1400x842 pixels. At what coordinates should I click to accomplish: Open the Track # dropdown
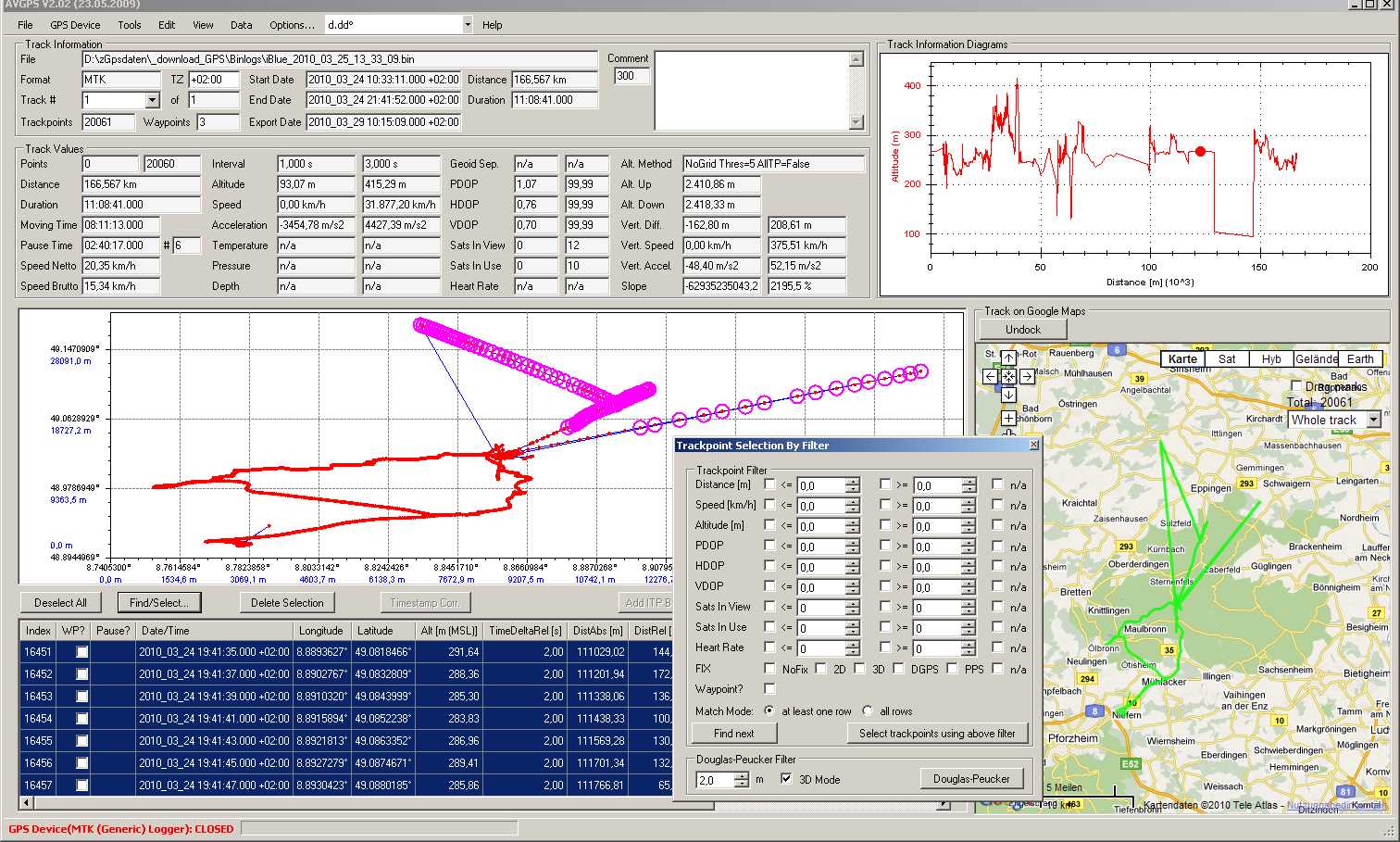point(153,100)
